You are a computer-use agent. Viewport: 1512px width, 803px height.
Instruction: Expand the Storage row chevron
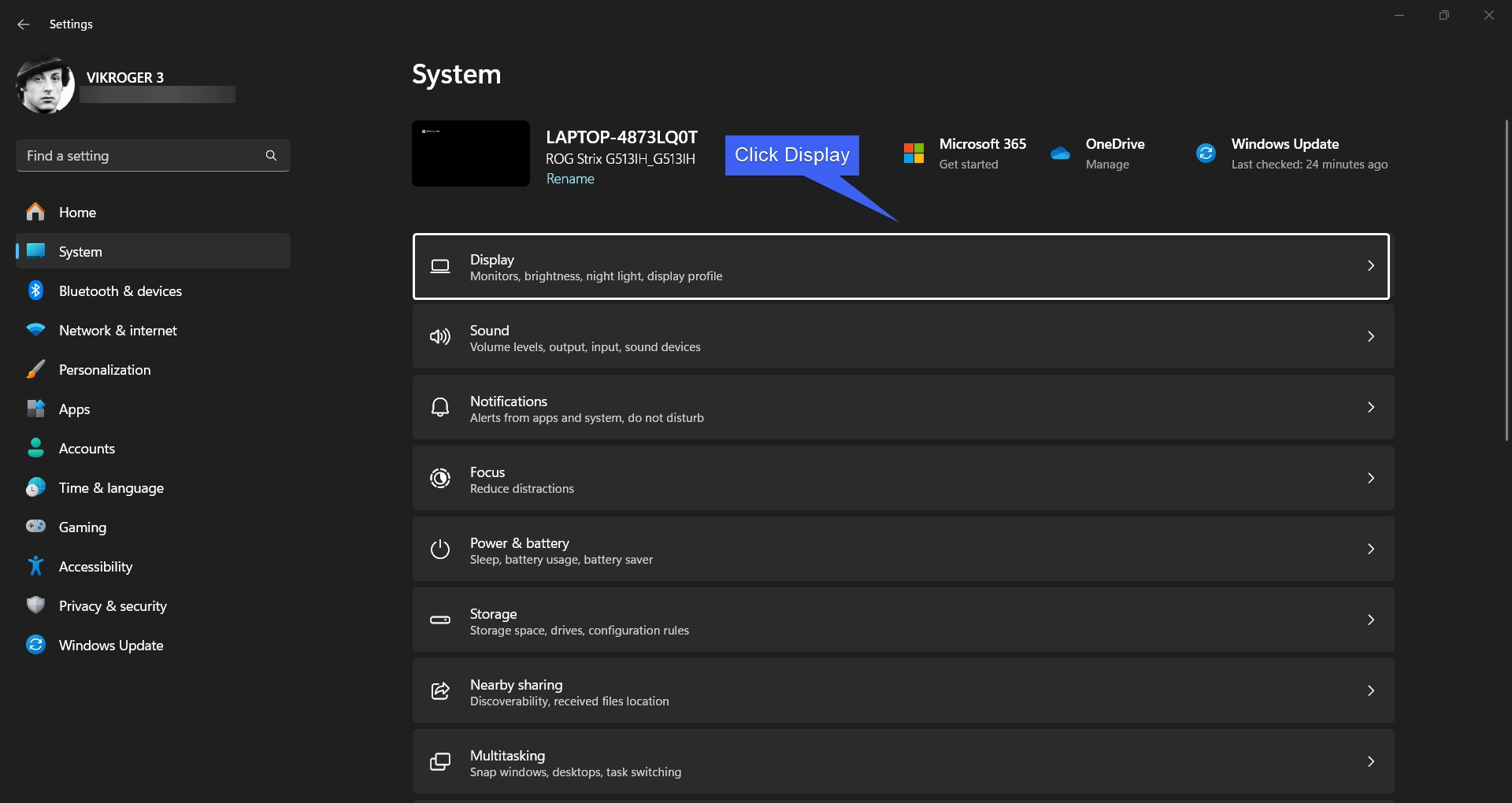pyautogui.click(x=1370, y=620)
